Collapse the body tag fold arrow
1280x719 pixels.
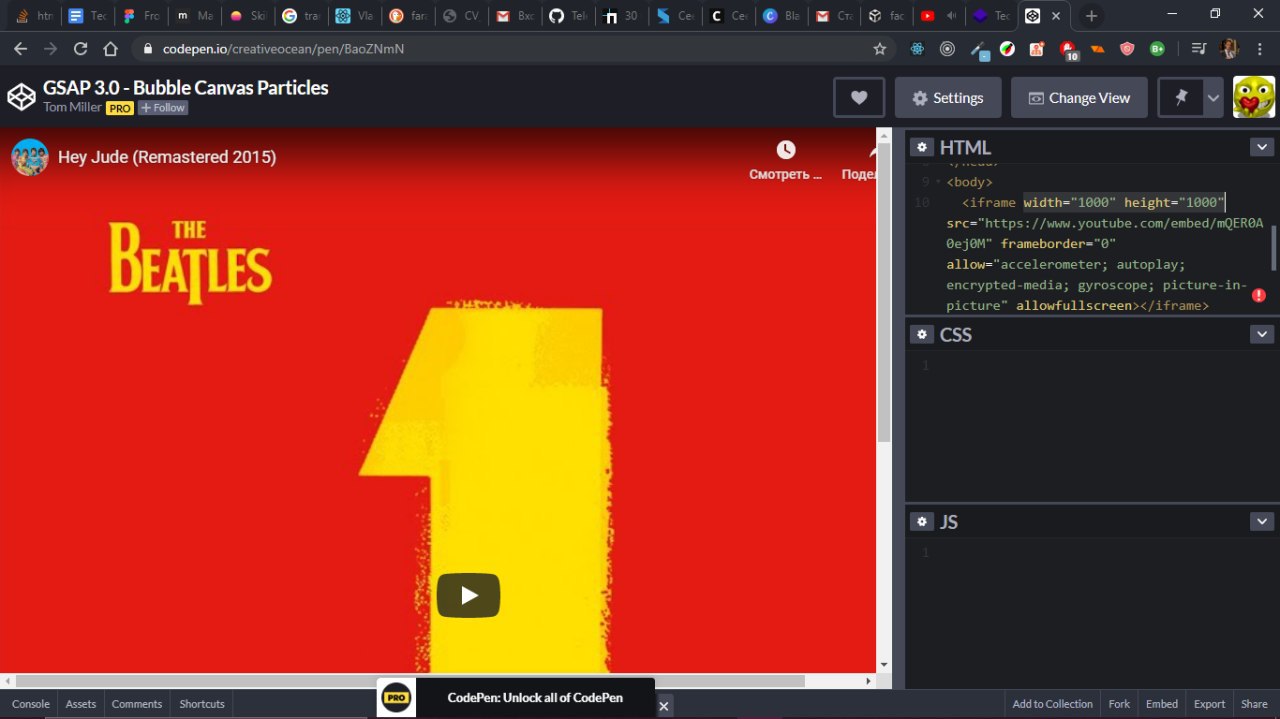pos(937,182)
